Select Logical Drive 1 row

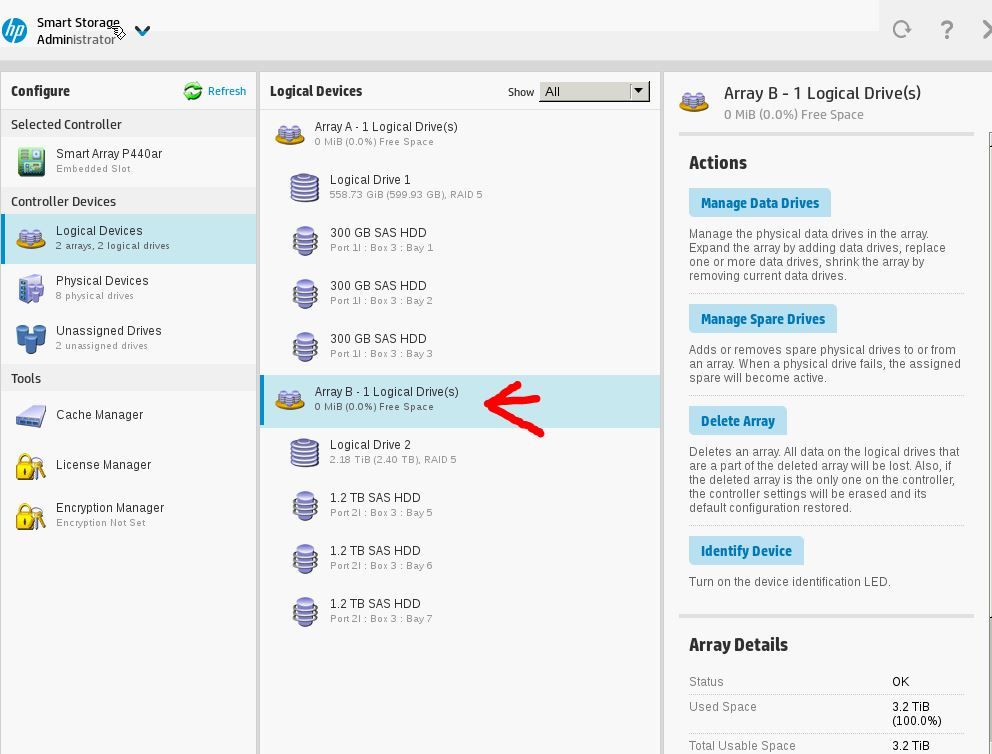tap(460, 187)
